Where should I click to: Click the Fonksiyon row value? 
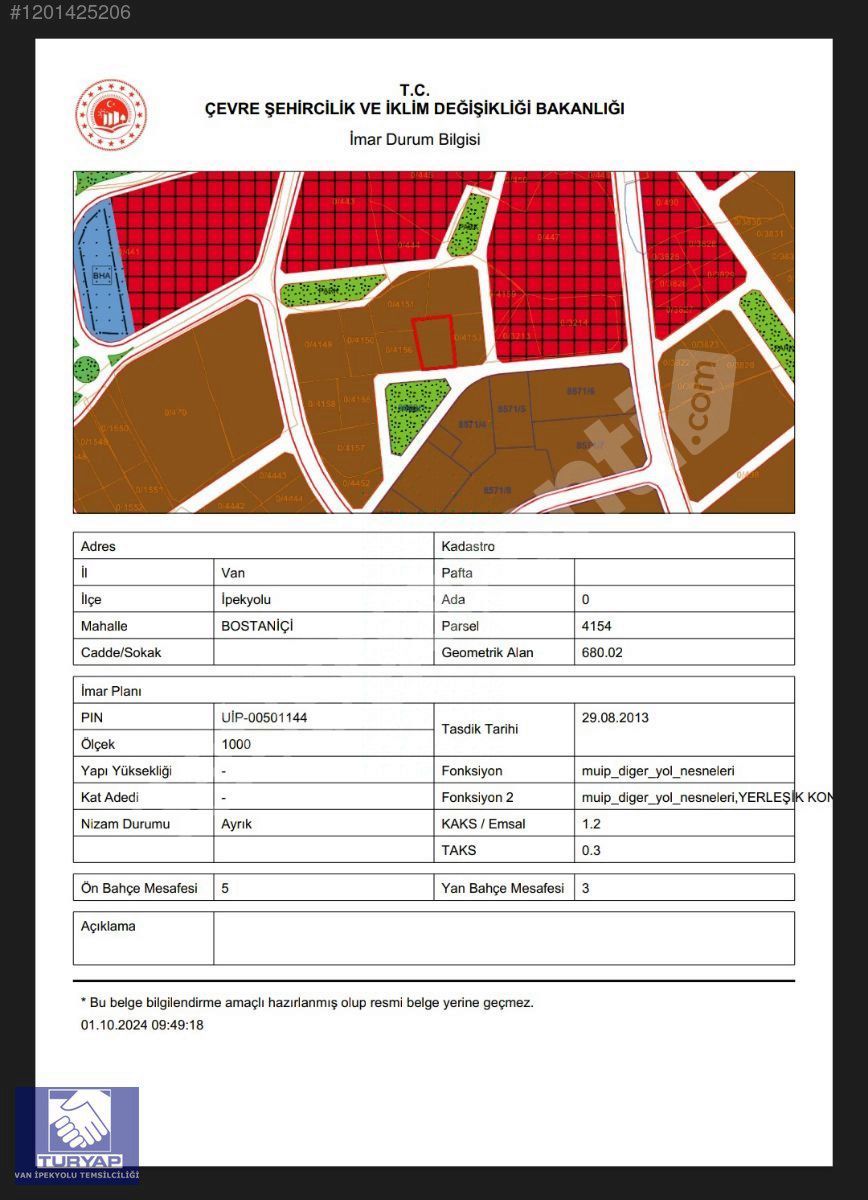point(658,771)
